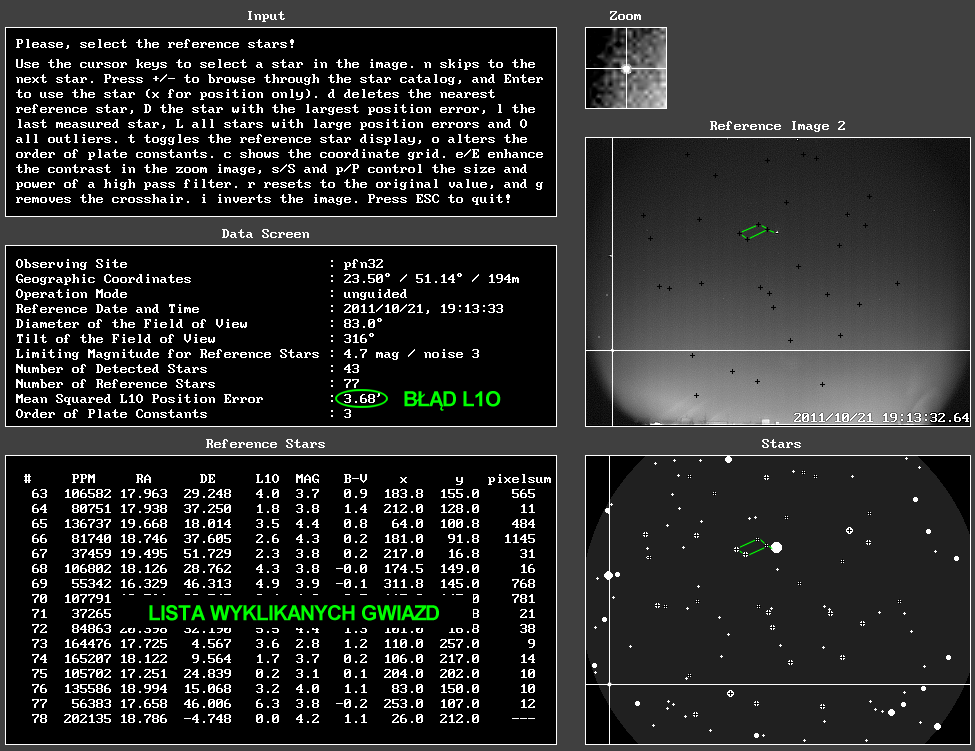Click coordinates value '23.50° / 51.14° / 194m'
This screenshot has height=751, width=975.
(x=432, y=279)
